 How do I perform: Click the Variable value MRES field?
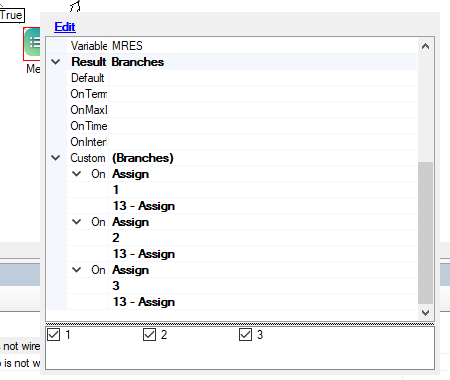[263, 46]
